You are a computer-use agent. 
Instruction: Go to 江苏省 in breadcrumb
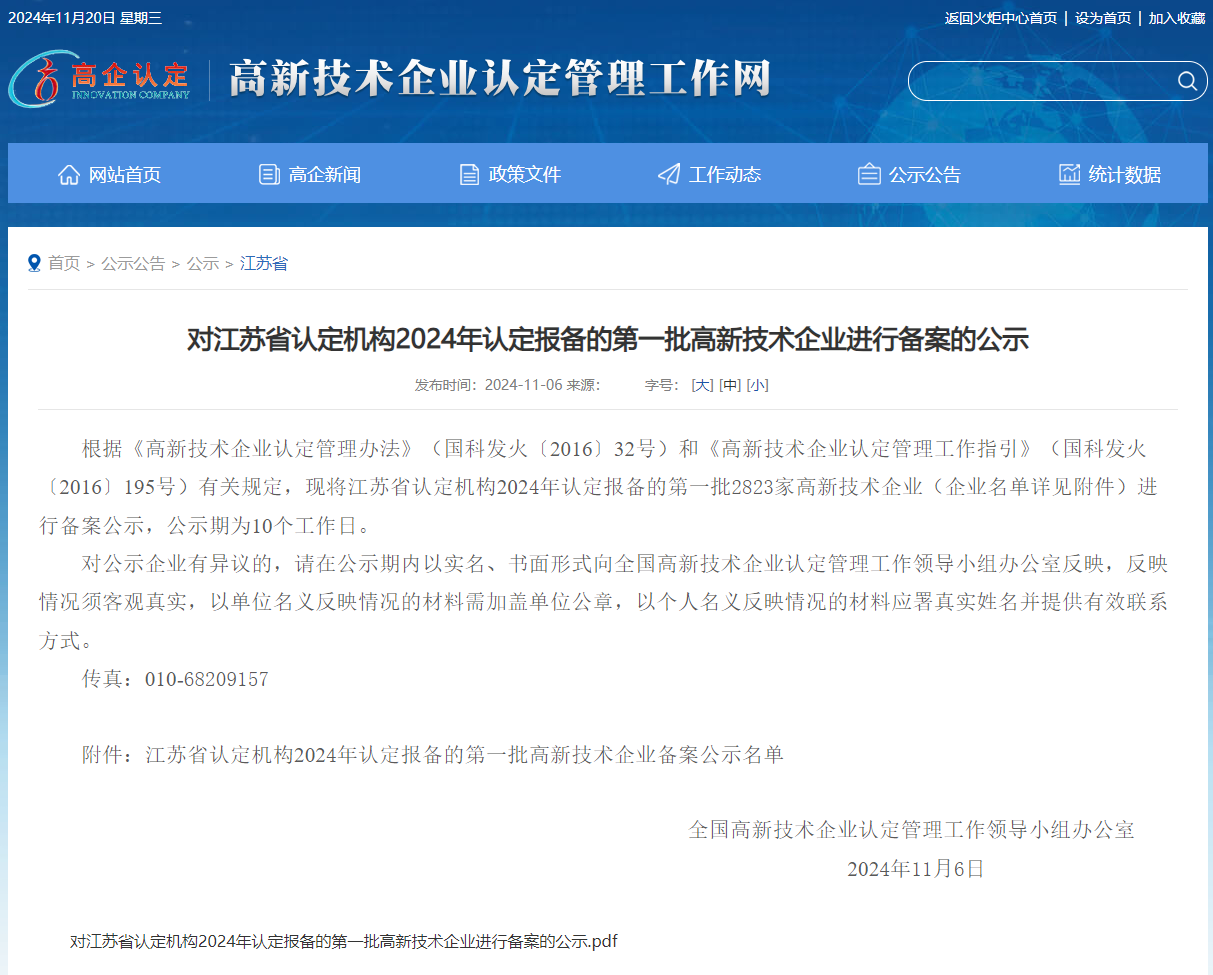264,263
